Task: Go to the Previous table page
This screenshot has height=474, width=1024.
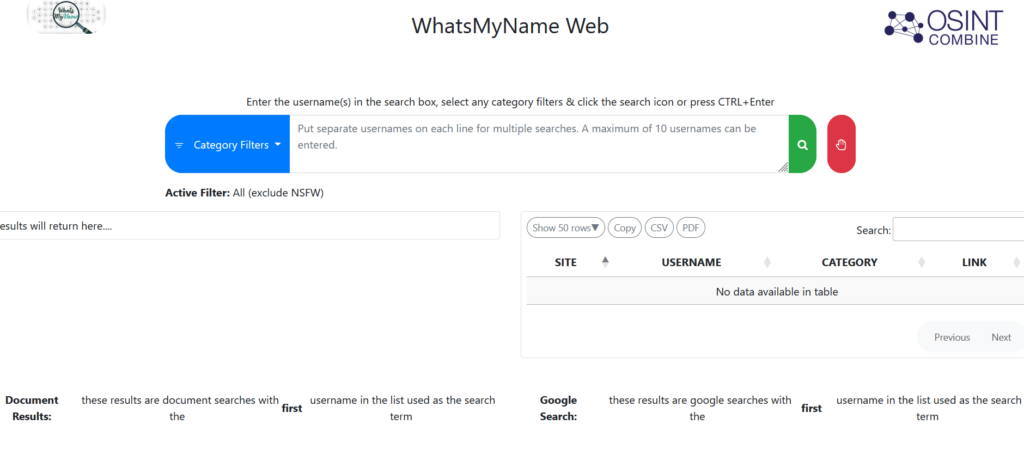Action: coord(952,338)
